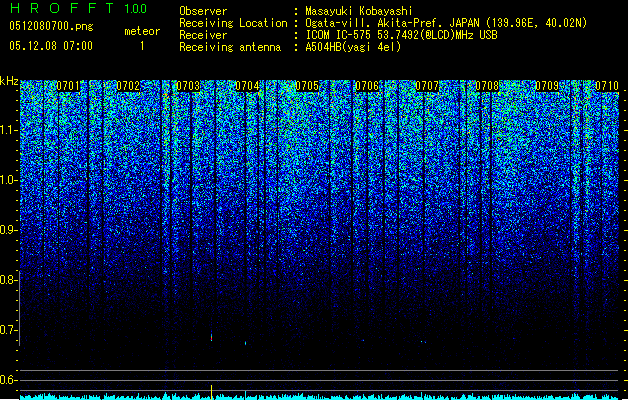Click the yellow detection spike on the power graph
Image resolution: width=629 pixels, height=400 pixels.
tap(211, 392)
